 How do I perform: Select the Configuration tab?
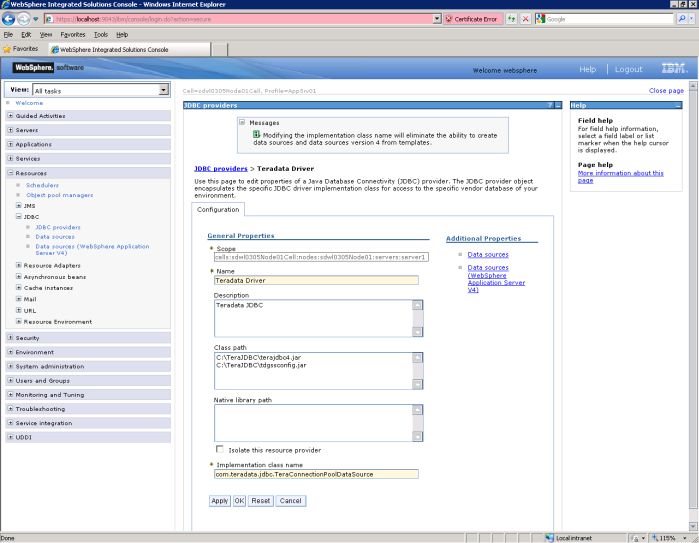(218, 210)
